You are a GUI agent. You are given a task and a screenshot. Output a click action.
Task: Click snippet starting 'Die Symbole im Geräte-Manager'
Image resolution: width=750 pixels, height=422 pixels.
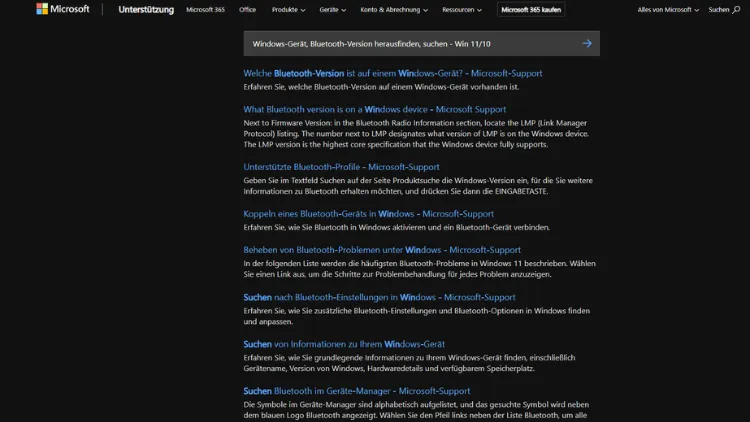pyautogui.click(x=416, y=410)
